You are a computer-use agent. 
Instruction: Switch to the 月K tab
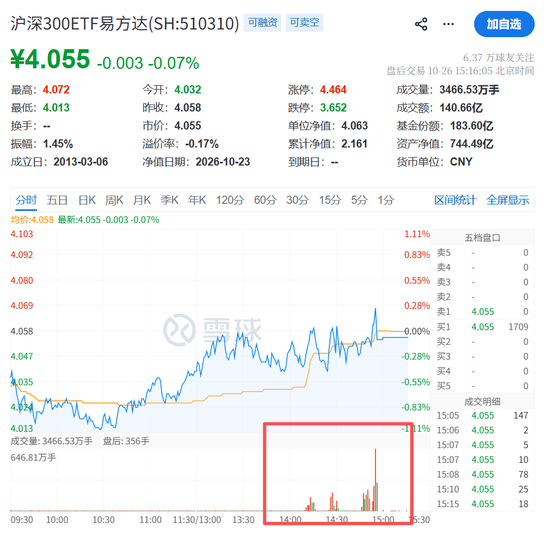(142, 200)
